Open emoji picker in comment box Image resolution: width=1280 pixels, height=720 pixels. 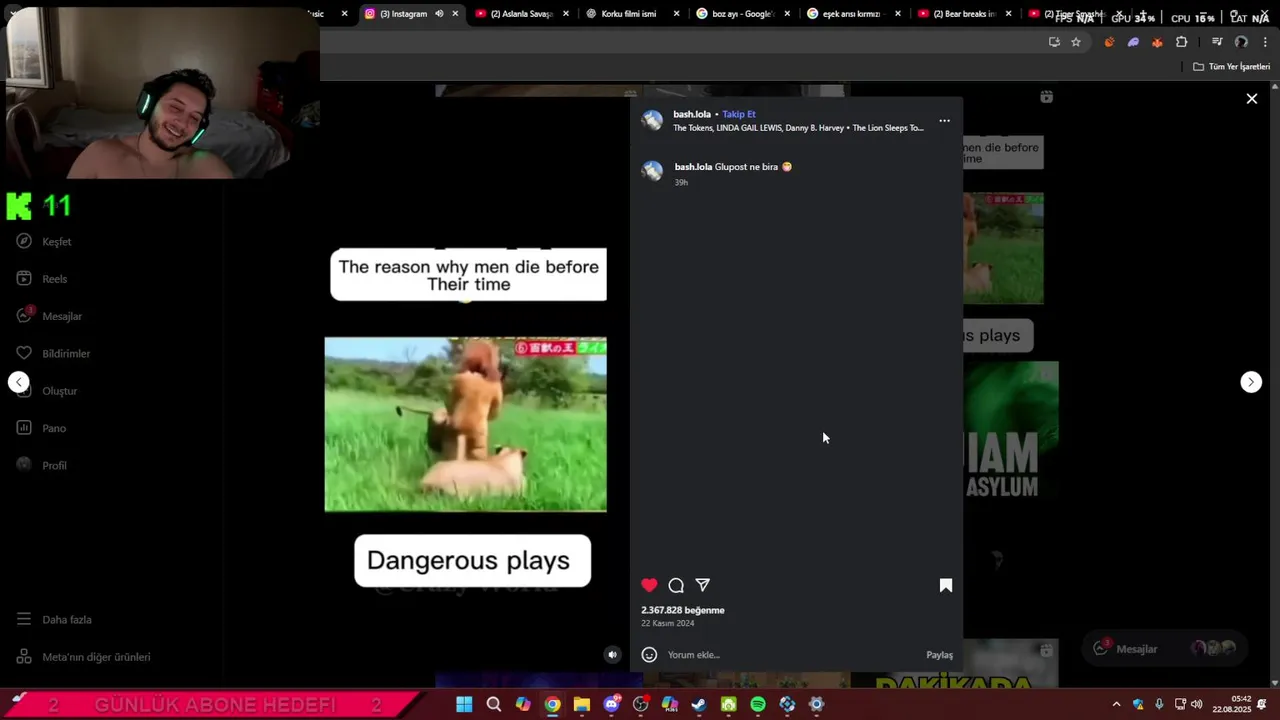[x=649, y=655]
